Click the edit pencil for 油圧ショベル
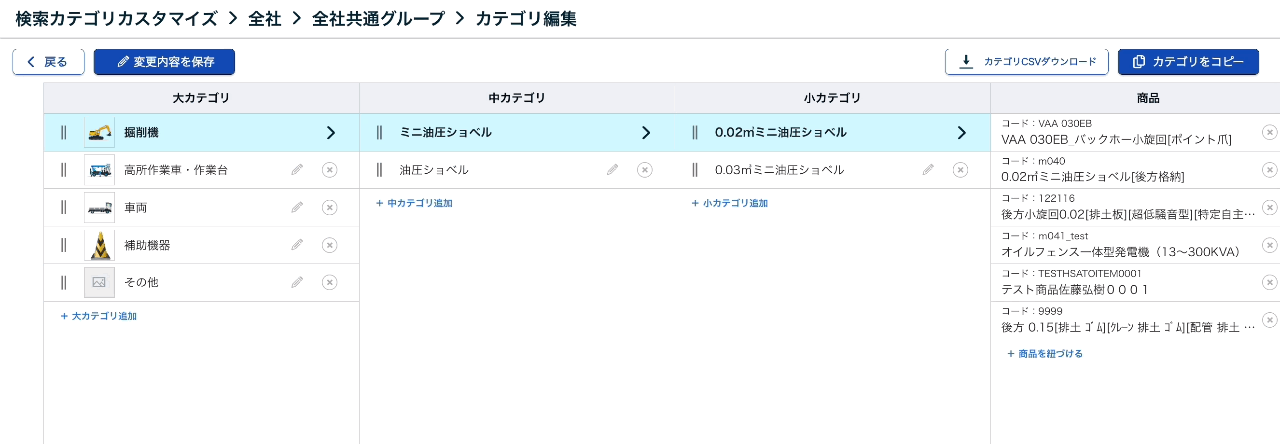The width and height of the screenshot is (1280, 444). [x=613, y=170]
